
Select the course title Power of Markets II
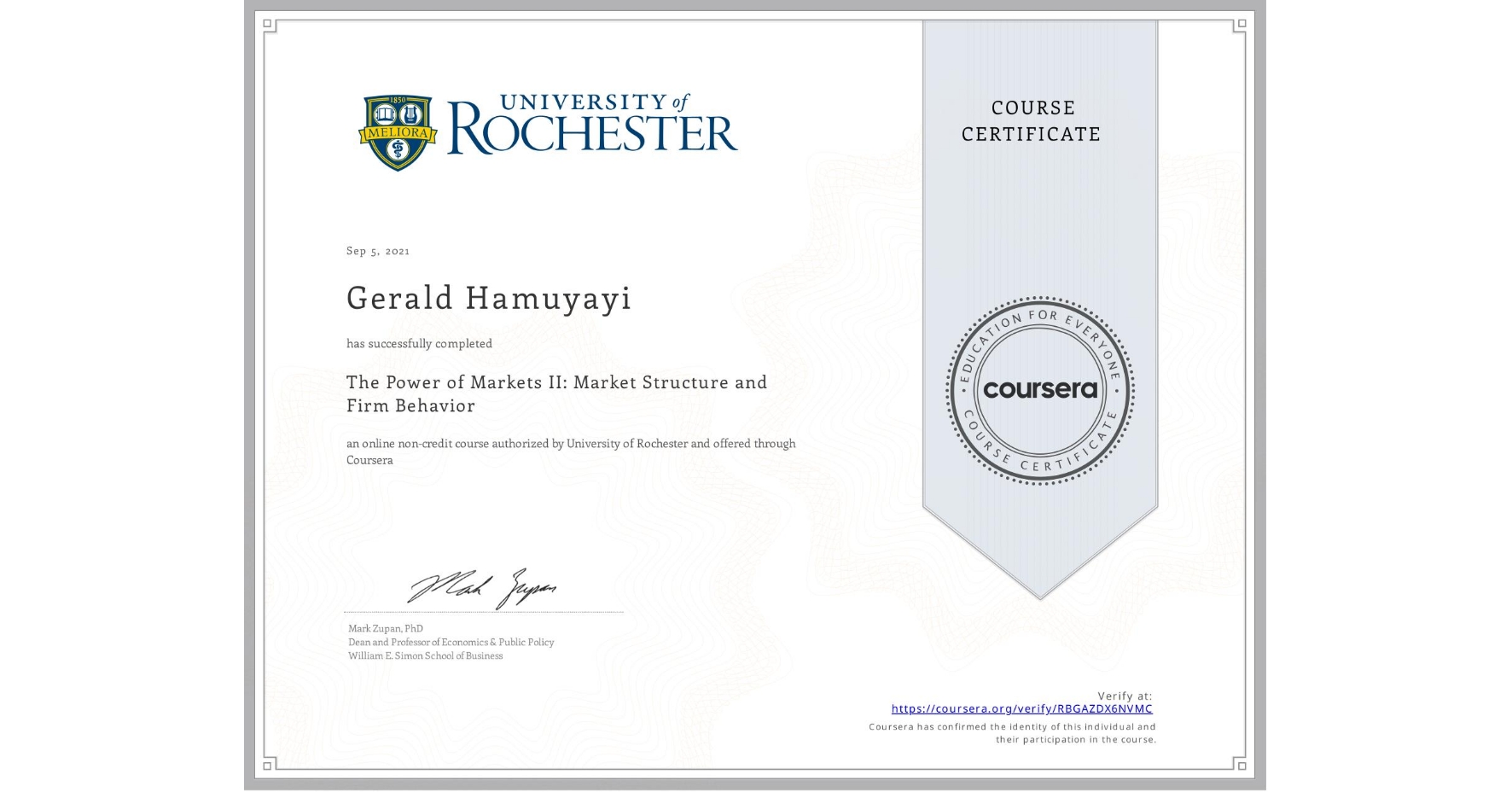point(555,393)
